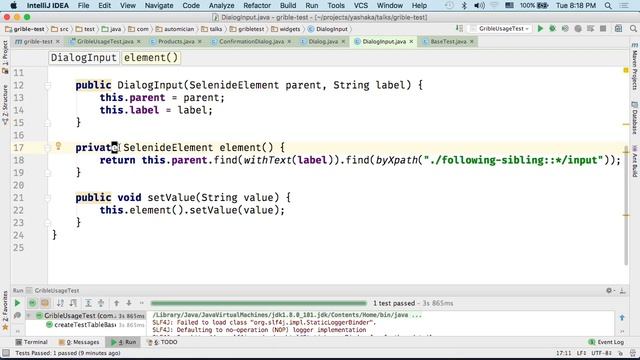Screen dimensions: 640x360
Task: Click the DialogInput class breadcrumb in editor
Action: 84,58
